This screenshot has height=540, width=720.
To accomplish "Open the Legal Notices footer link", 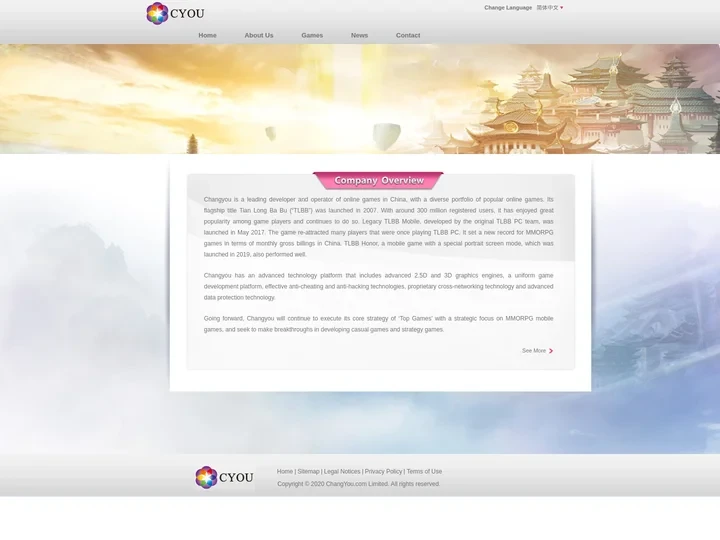I will click(x=342, y=472).
